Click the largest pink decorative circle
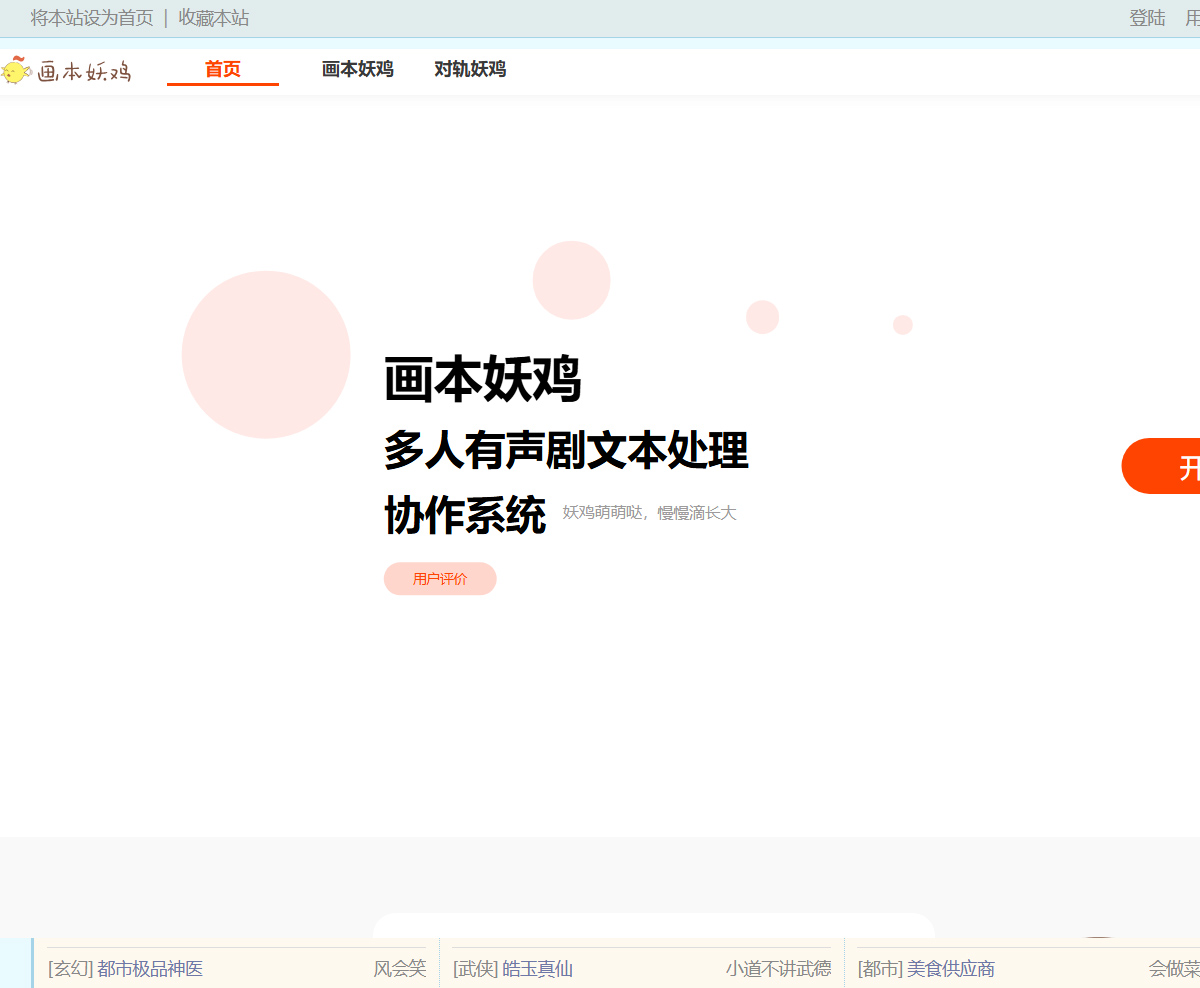 [x=266, y=354]
